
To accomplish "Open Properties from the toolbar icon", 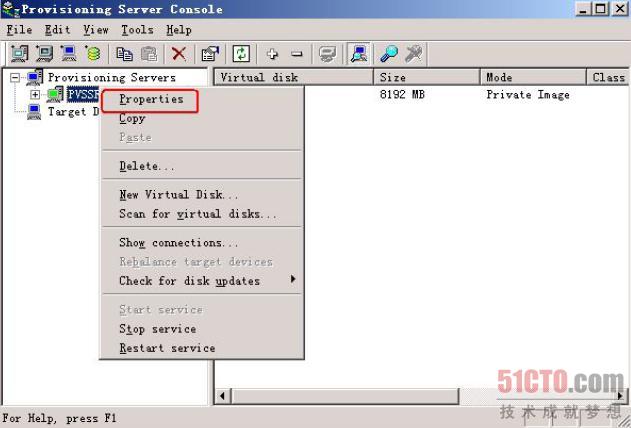I will point(210,54).
